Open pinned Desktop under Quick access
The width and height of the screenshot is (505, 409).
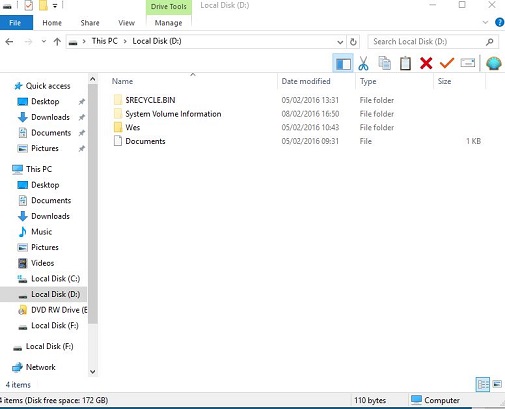(45, 101)
